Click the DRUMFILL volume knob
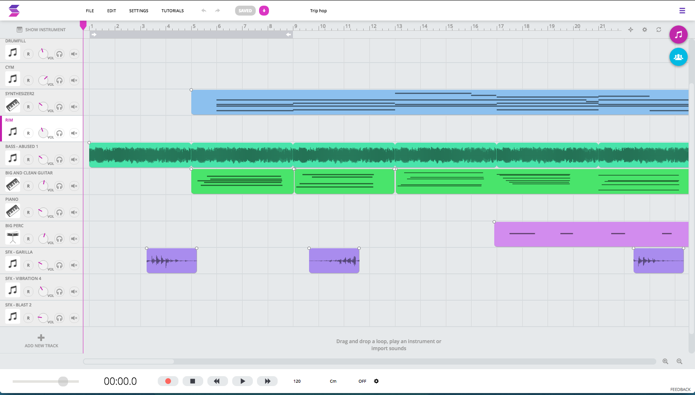Viewport: 695px width, 395px height. click(x=43, y=54)
